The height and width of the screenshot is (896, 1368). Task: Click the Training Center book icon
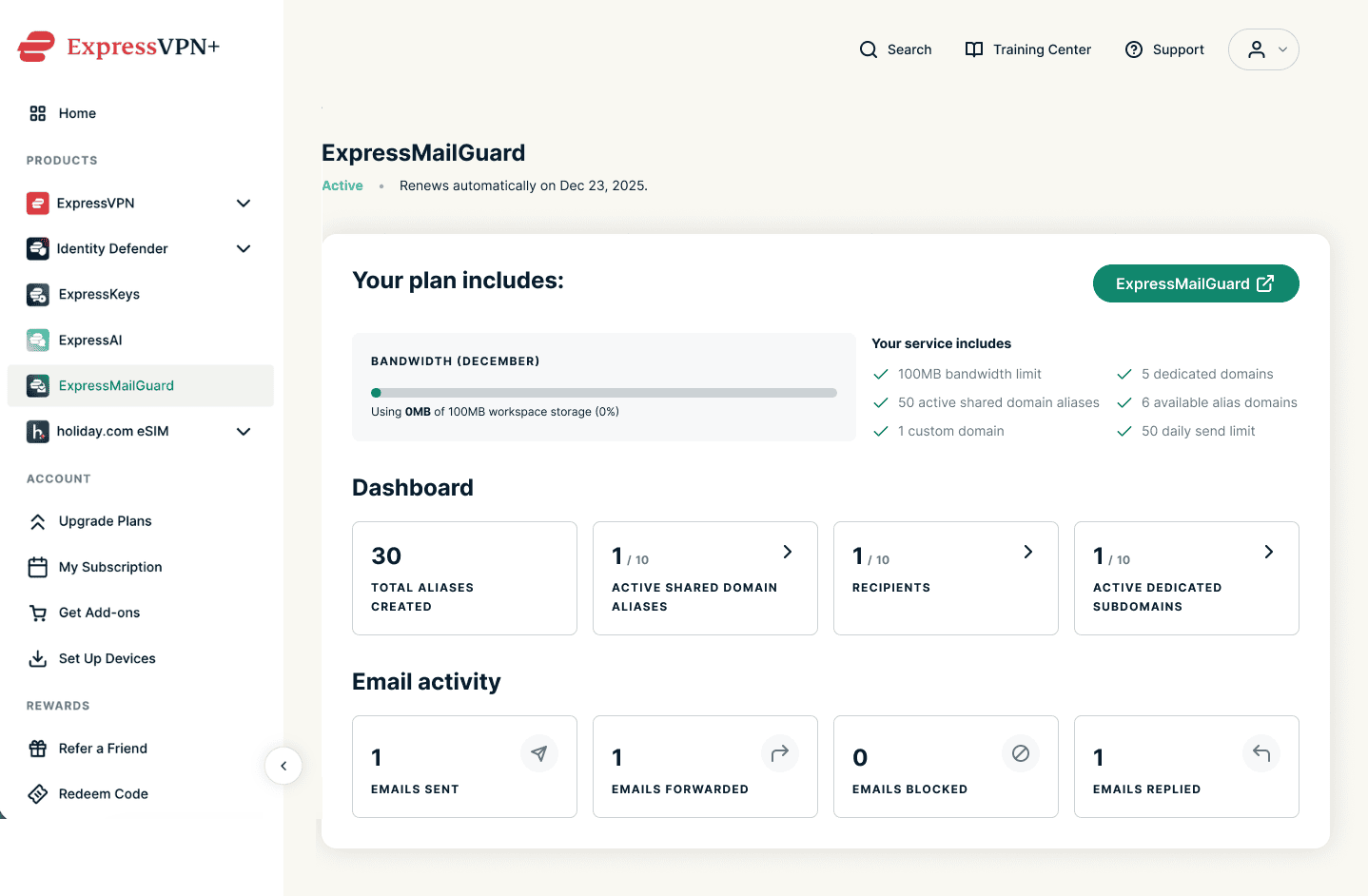point(974,49)
